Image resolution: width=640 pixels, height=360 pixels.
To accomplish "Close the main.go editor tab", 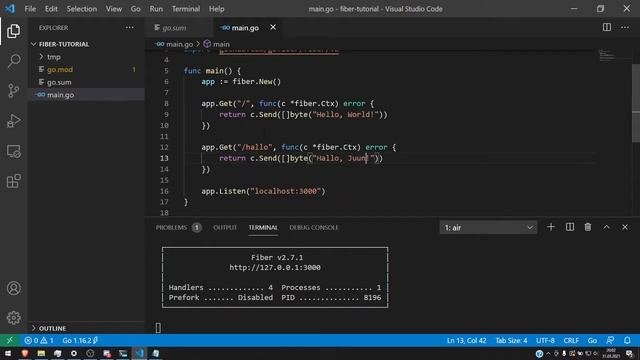I will [x=273, y=27].
